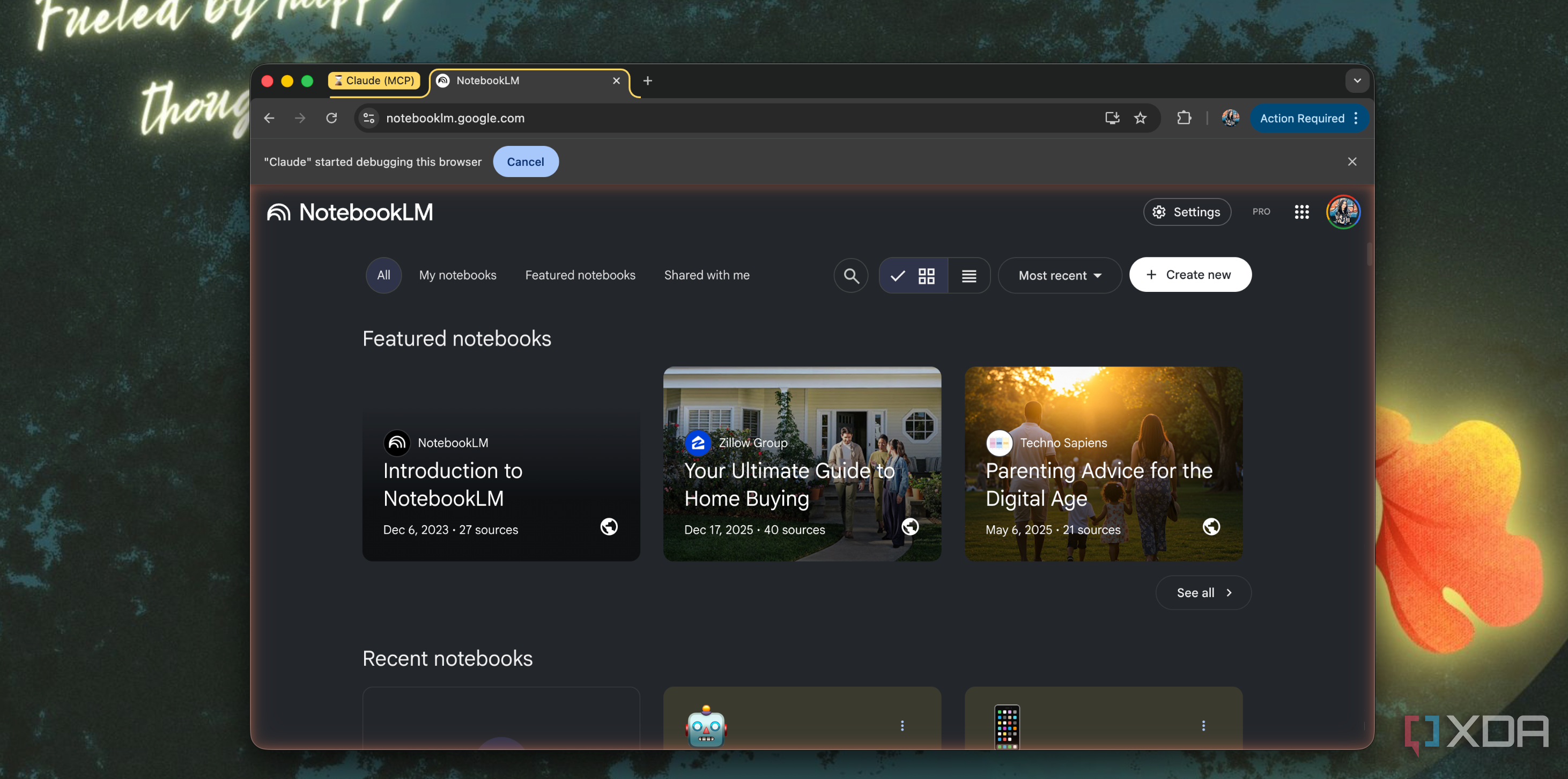
Task: Open Parenting Advice for the Digital Age
Action: click(x=1103, y=464)
